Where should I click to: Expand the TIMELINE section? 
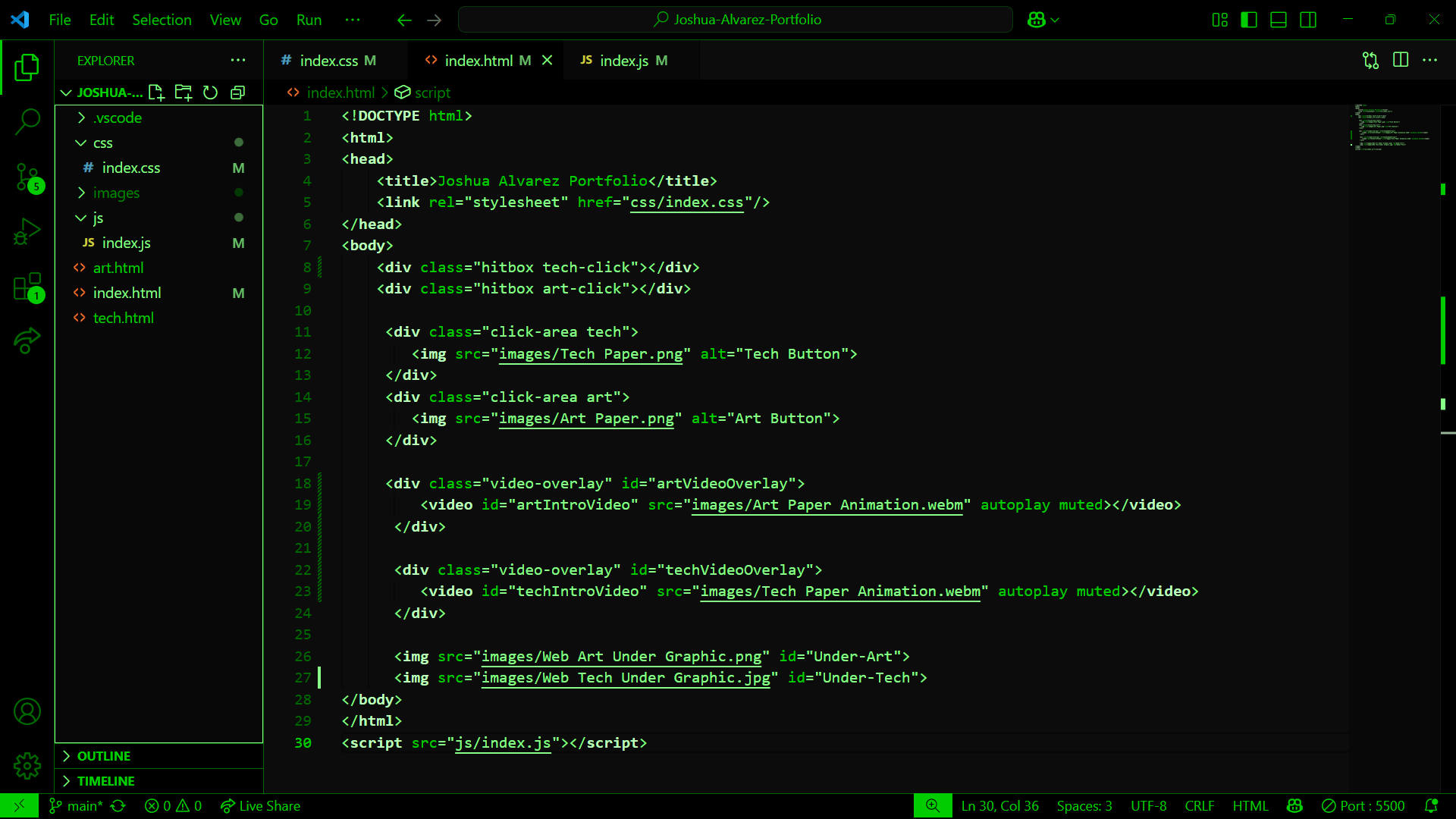coord(159,781)
